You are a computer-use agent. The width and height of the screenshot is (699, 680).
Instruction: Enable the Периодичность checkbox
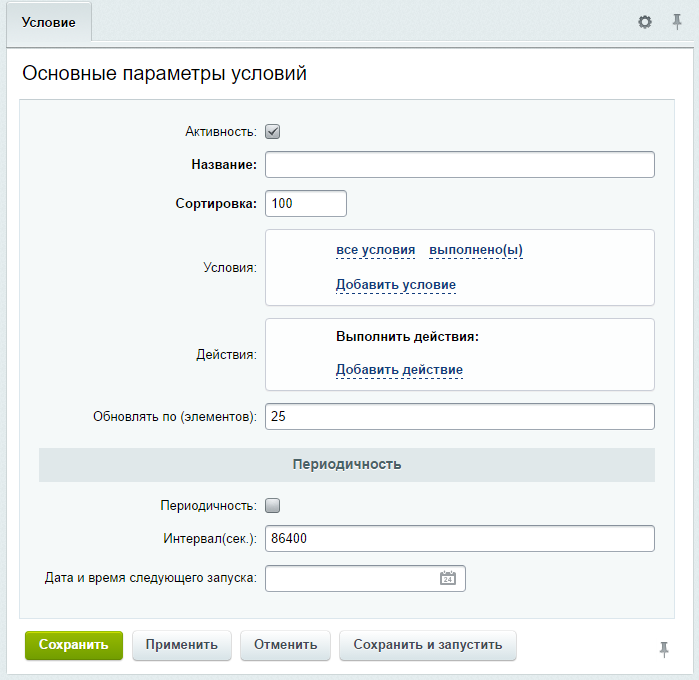pos(272,506)
